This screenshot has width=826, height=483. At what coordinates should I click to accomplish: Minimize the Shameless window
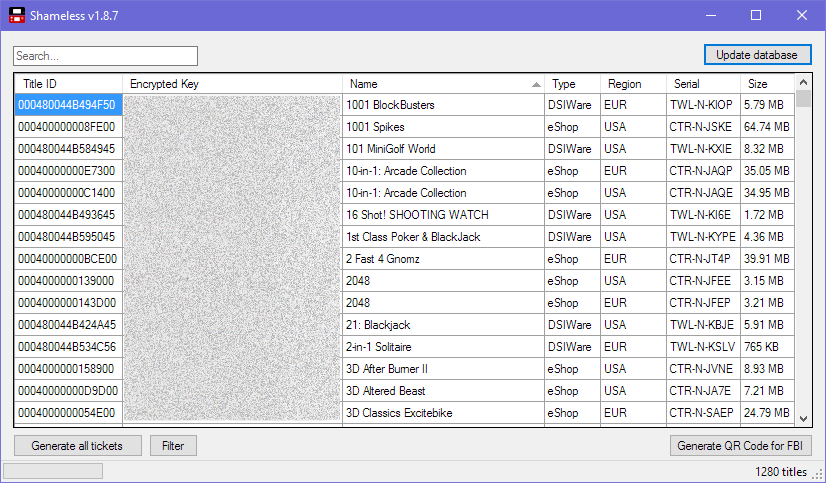click(x=711, y=15)
